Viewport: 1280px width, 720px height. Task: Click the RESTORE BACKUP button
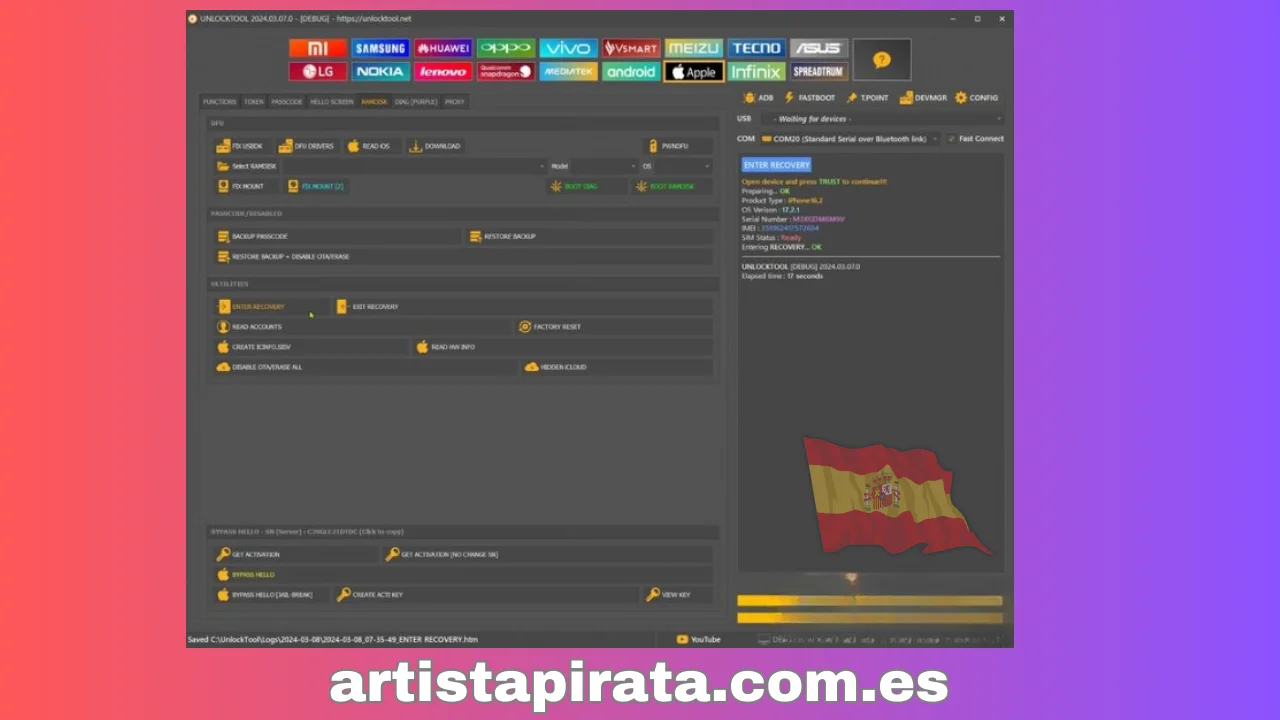pyautogui.click(x=589, y=236)
